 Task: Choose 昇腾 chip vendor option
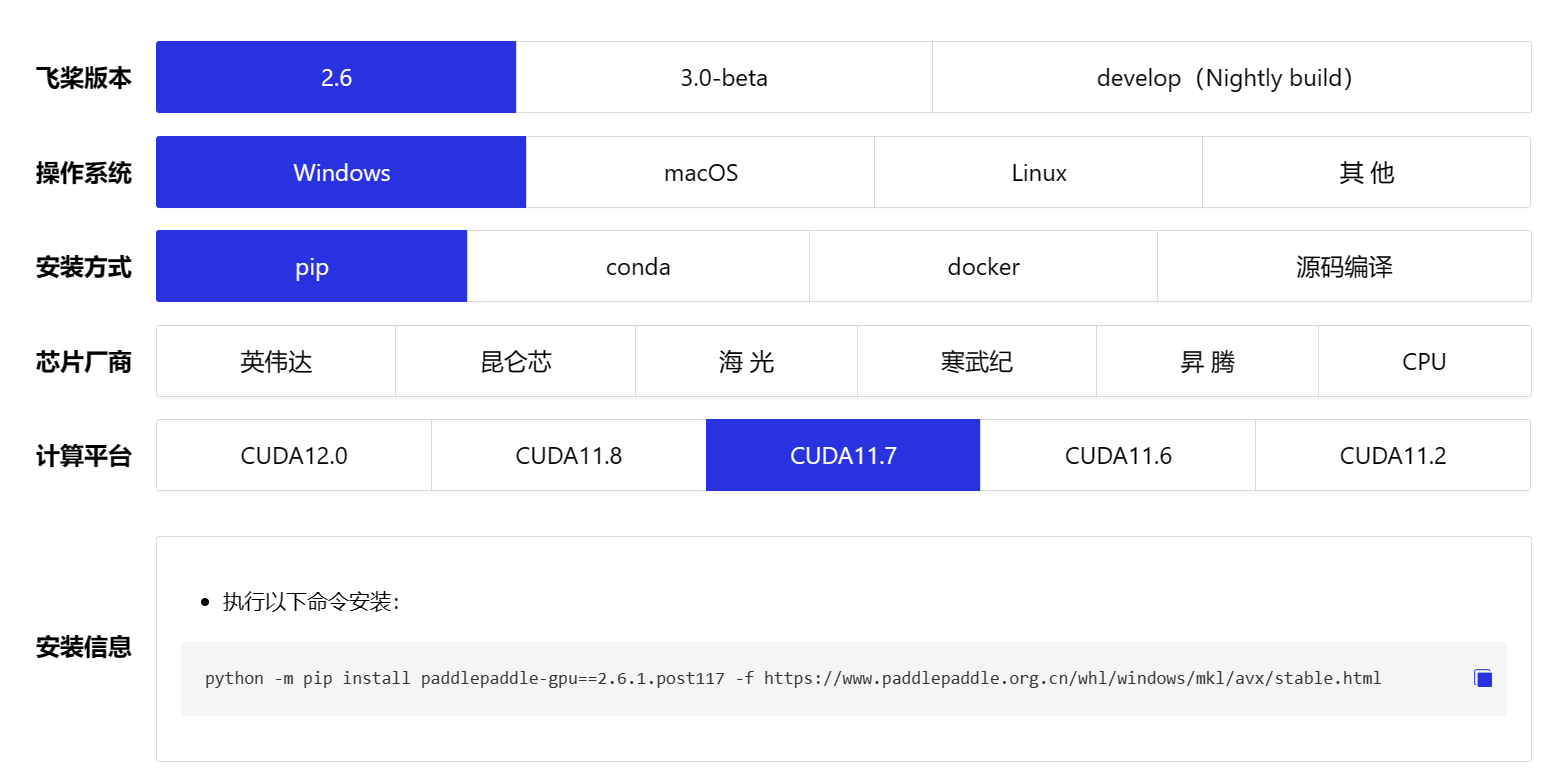[1208, 361]
